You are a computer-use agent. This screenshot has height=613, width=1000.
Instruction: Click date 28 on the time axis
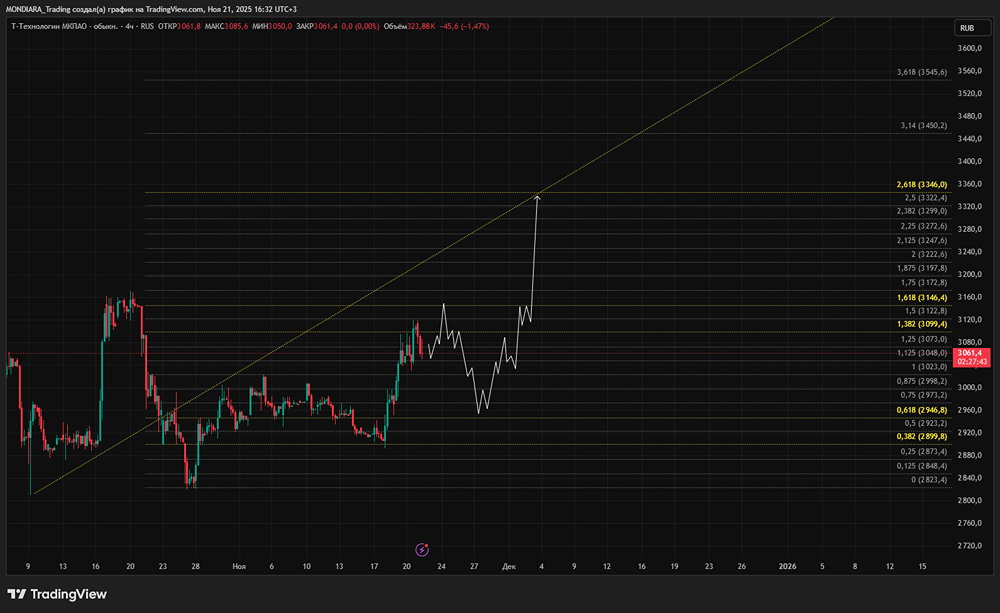pos(196,566)
